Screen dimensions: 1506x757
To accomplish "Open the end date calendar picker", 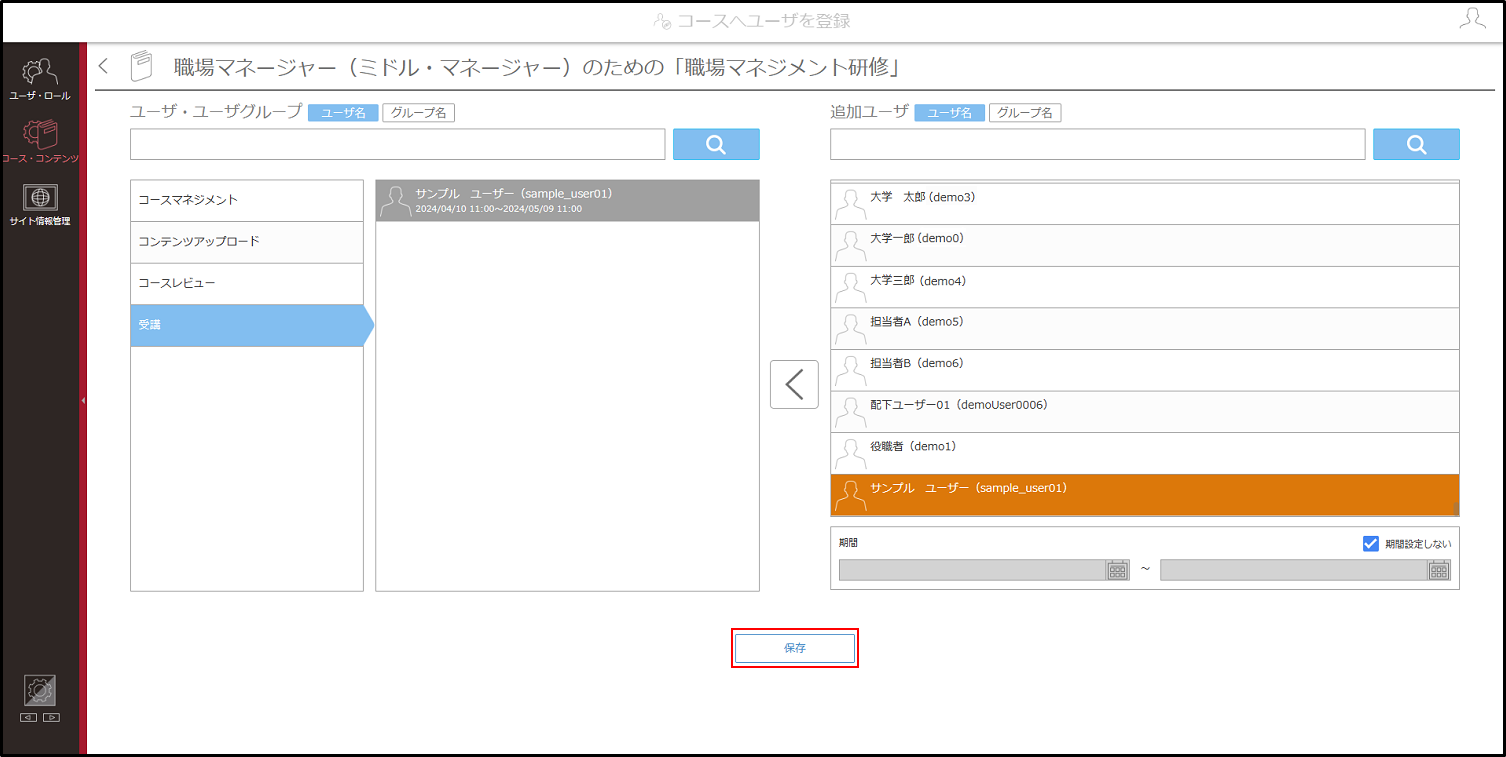I will pos(1438,570).
